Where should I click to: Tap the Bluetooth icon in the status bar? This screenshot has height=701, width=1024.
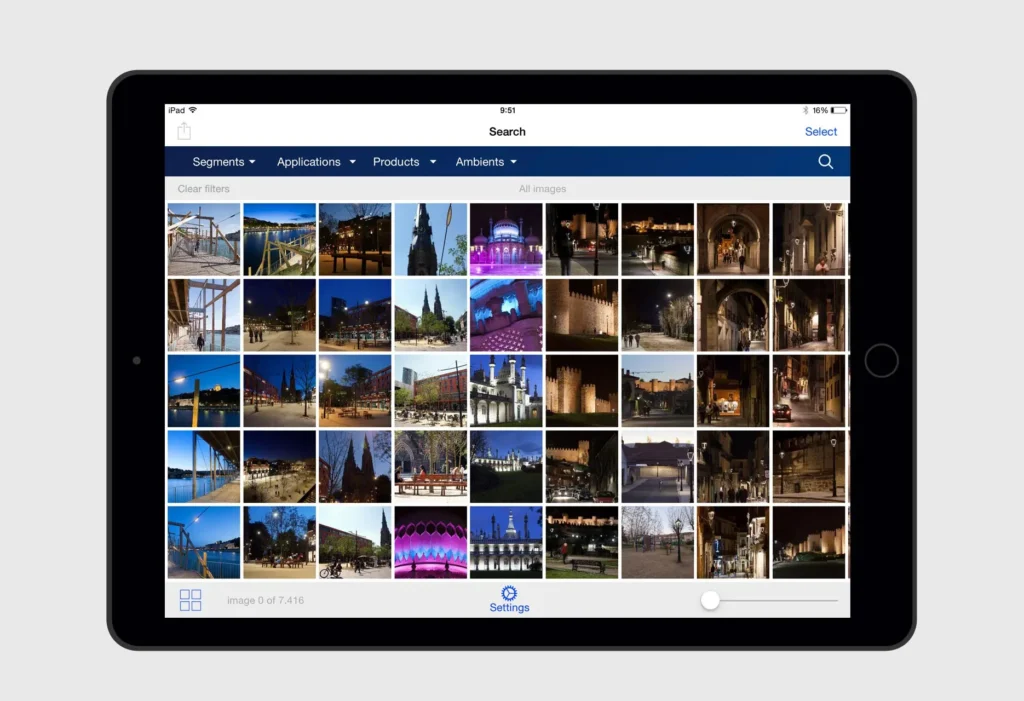(805, 110)
